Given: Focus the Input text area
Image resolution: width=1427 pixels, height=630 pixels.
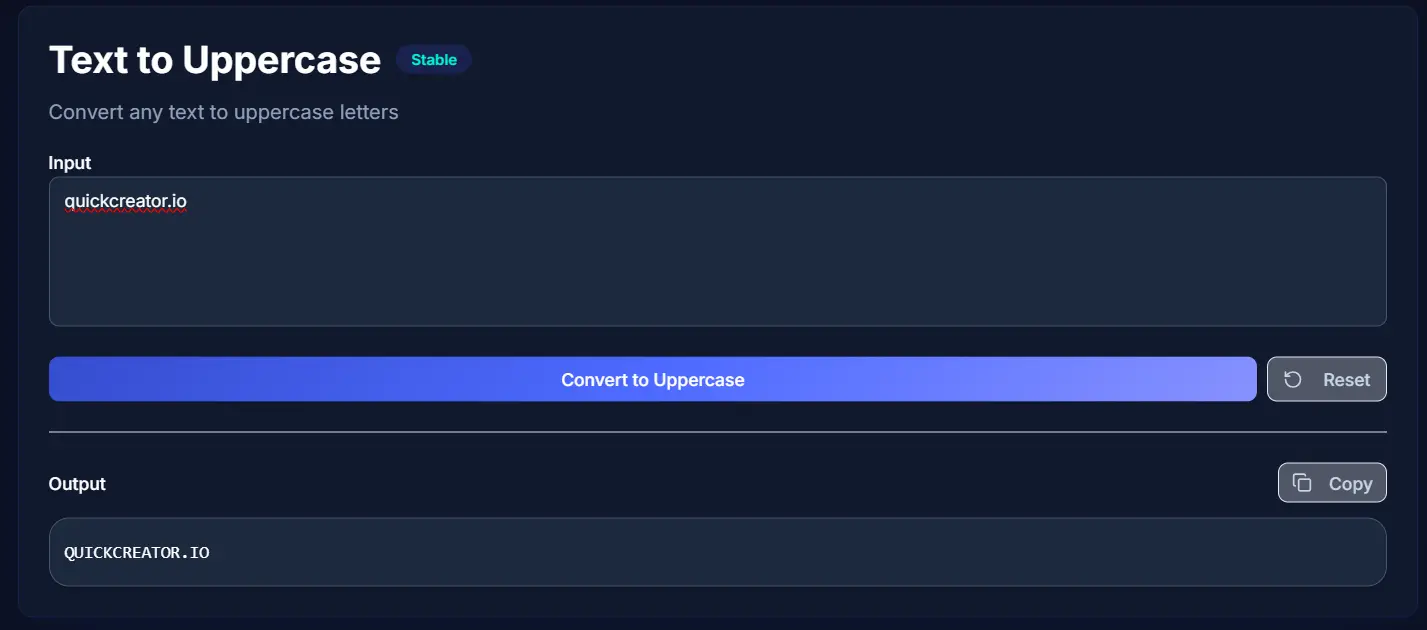Looking at the screenshot, I should [717, 251].
